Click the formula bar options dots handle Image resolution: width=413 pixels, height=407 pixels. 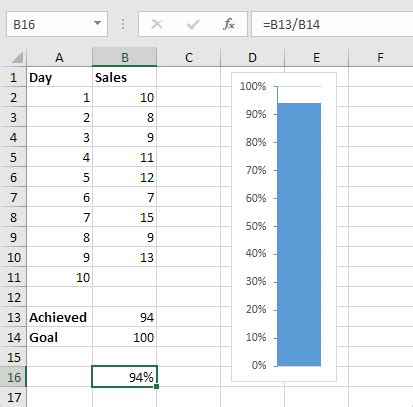tap(123, 24)
